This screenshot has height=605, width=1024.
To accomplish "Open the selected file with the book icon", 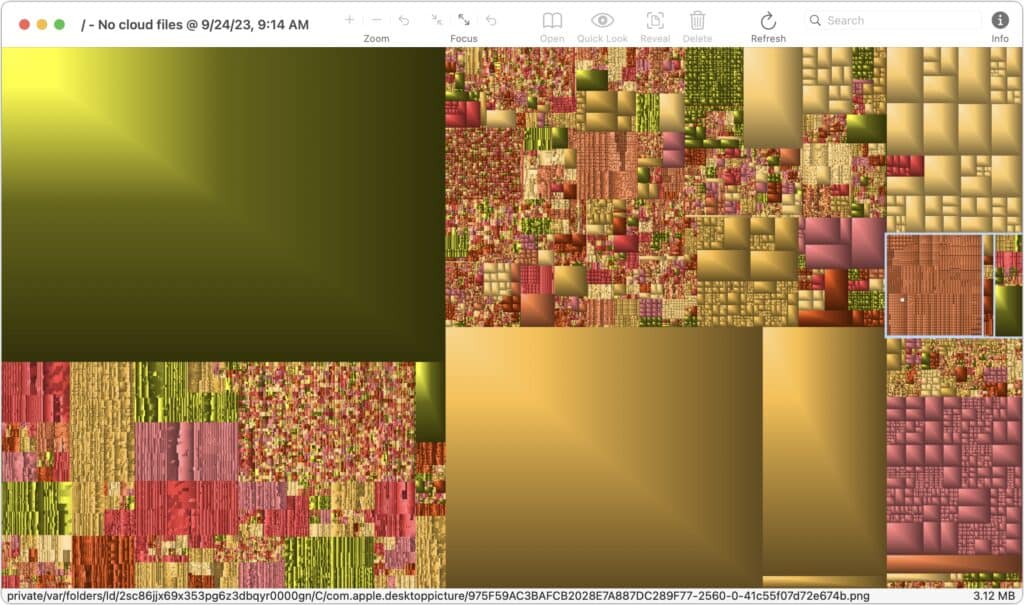I will [552, 21].
